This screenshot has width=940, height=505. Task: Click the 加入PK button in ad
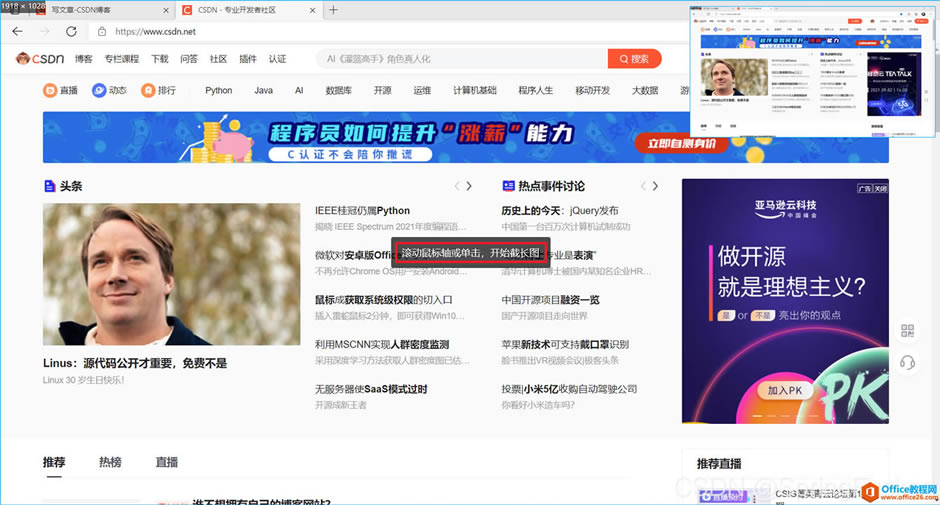(x=785, y=390)
